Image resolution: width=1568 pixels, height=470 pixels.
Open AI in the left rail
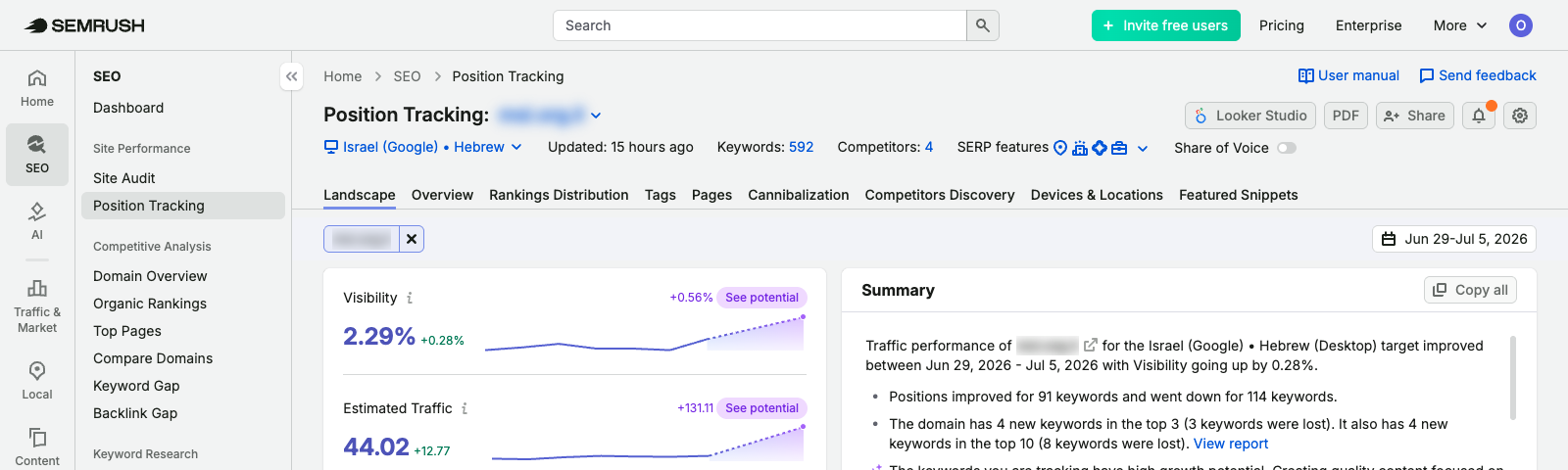click(x=37, y=220)
